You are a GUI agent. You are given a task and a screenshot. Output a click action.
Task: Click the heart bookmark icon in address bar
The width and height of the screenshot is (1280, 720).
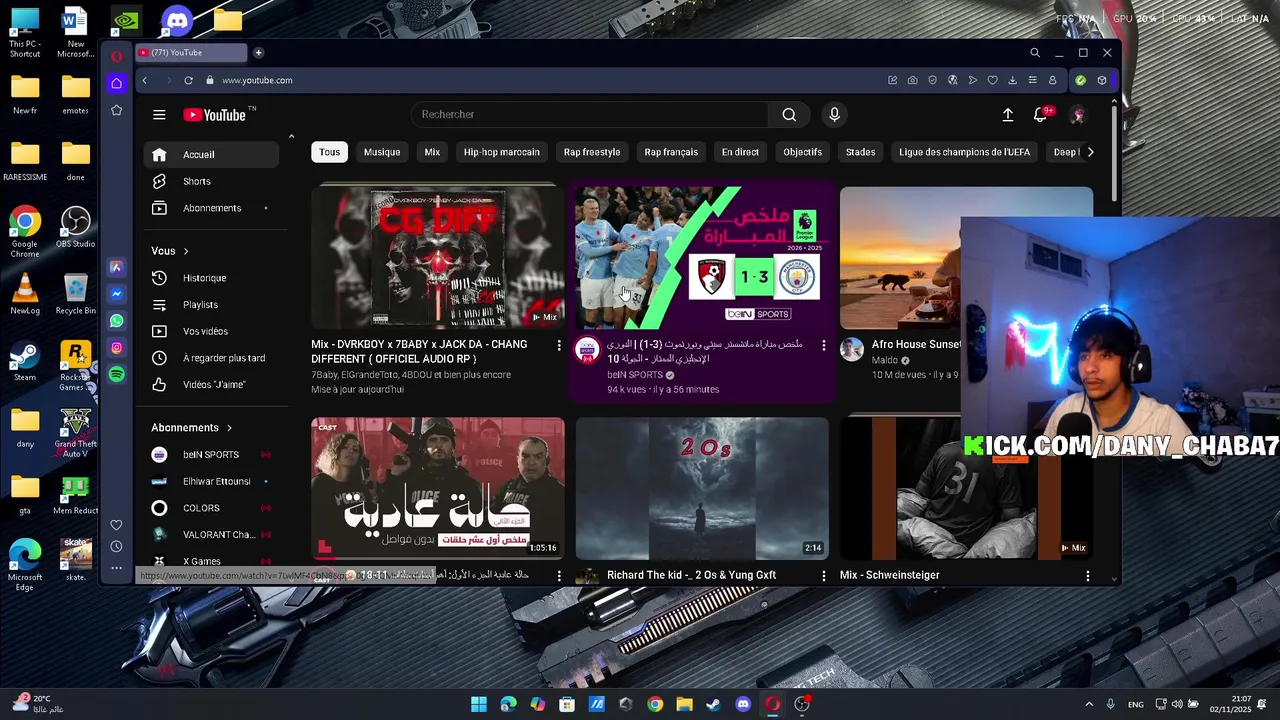pyautogui.click(x=992, y=80)
